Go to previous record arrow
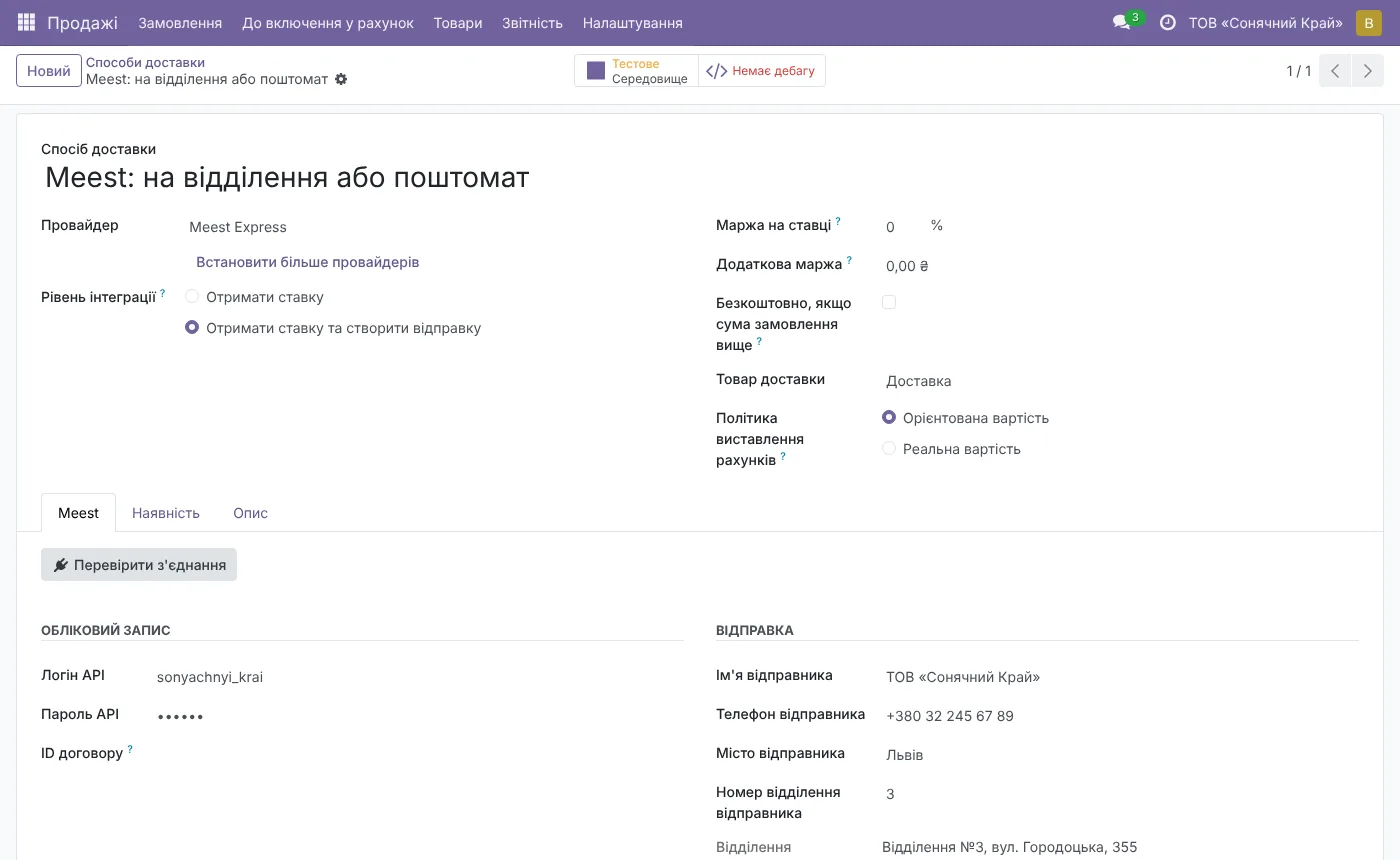Image resolution: width=1400 pixels, height=860 pixels. (1335, 71)
